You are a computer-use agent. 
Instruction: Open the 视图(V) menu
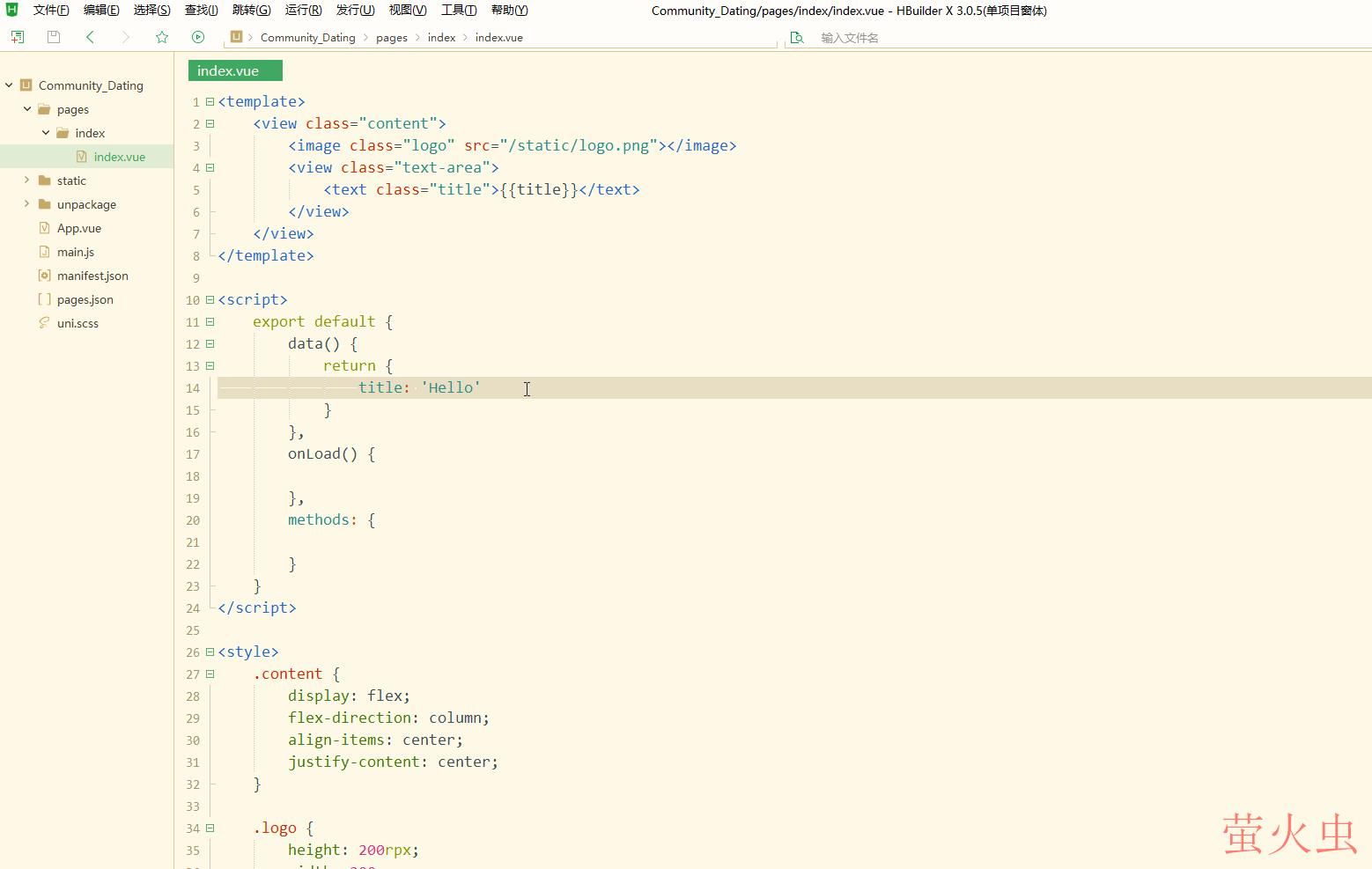click(x=408, y=11)
